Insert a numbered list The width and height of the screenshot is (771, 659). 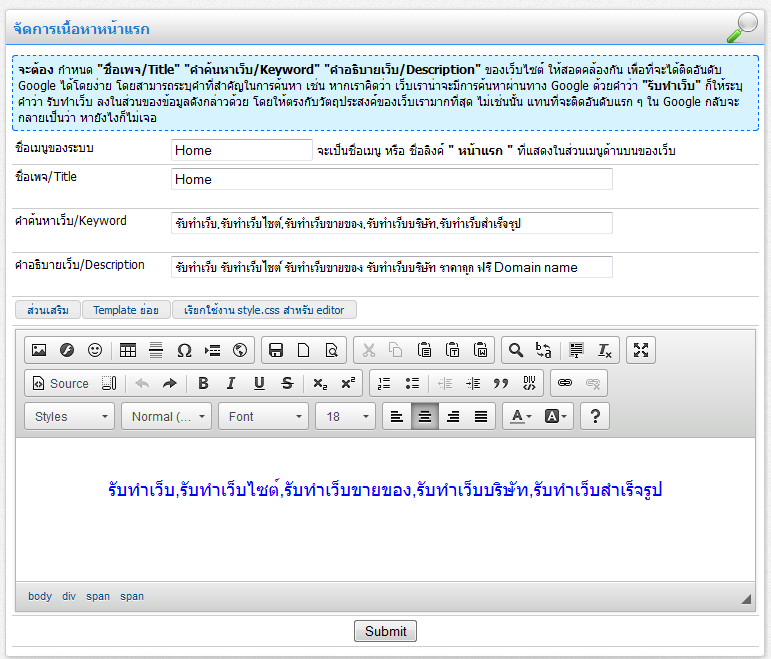(384, 383)
